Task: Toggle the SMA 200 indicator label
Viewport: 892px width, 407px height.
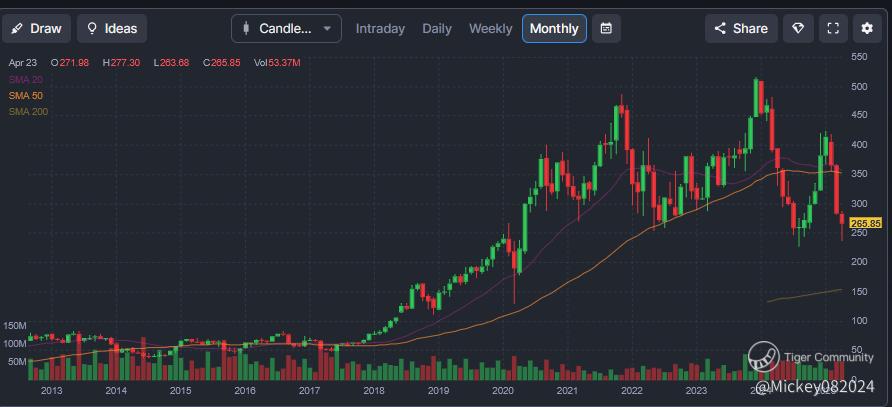Action: pos(28,111)
